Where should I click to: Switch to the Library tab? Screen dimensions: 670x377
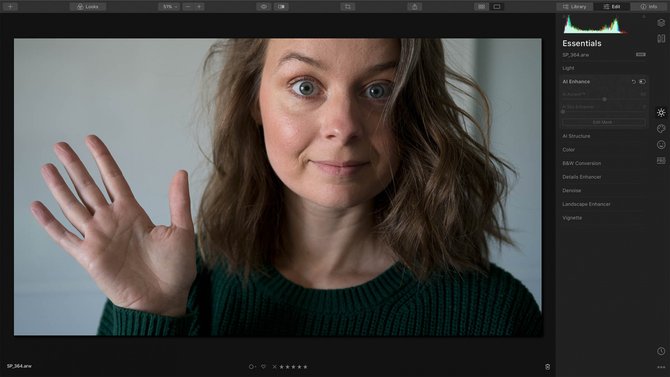coord(574,6)
